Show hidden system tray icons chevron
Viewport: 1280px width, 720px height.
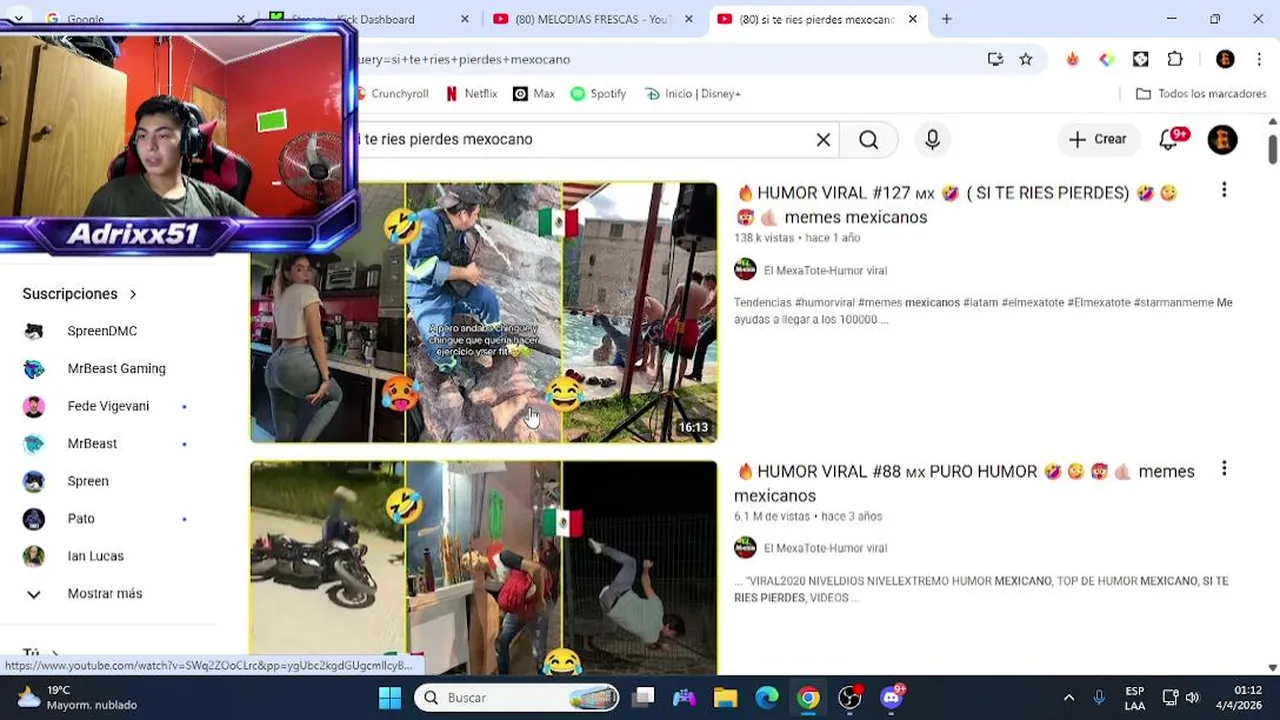pos(1068,697)
